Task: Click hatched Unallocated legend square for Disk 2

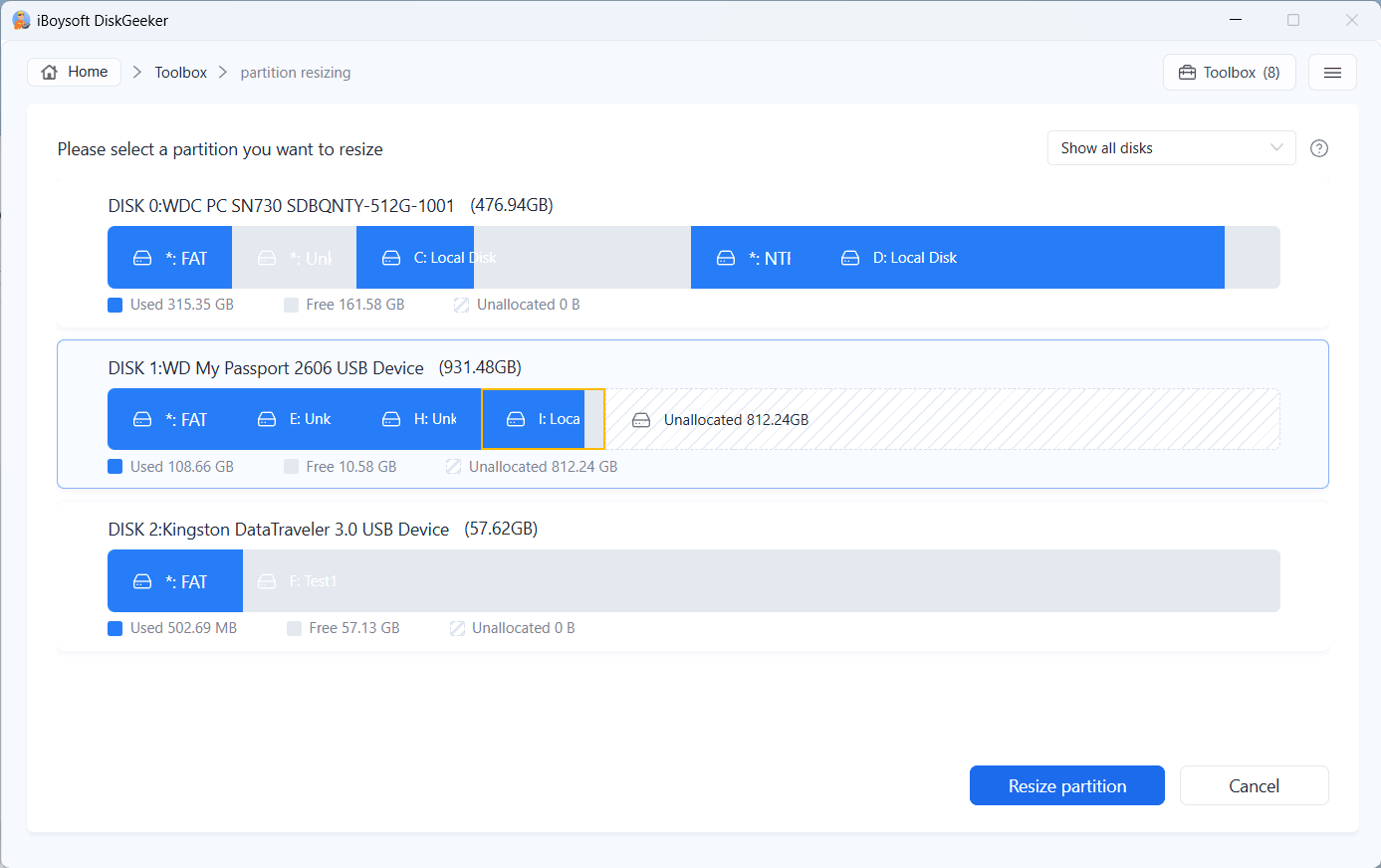Action: click(x=457, y=628)
